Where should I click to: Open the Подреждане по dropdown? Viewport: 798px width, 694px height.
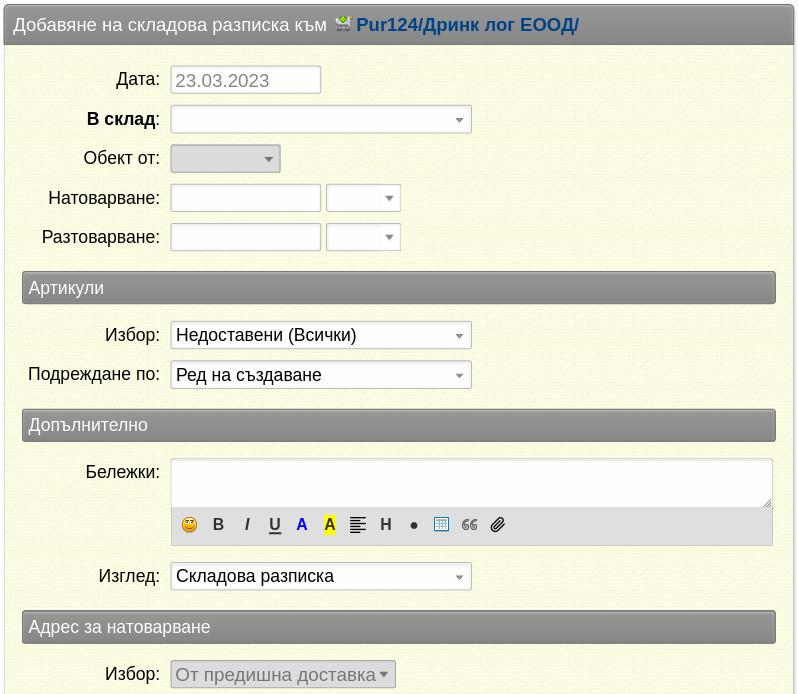[321, 375]
